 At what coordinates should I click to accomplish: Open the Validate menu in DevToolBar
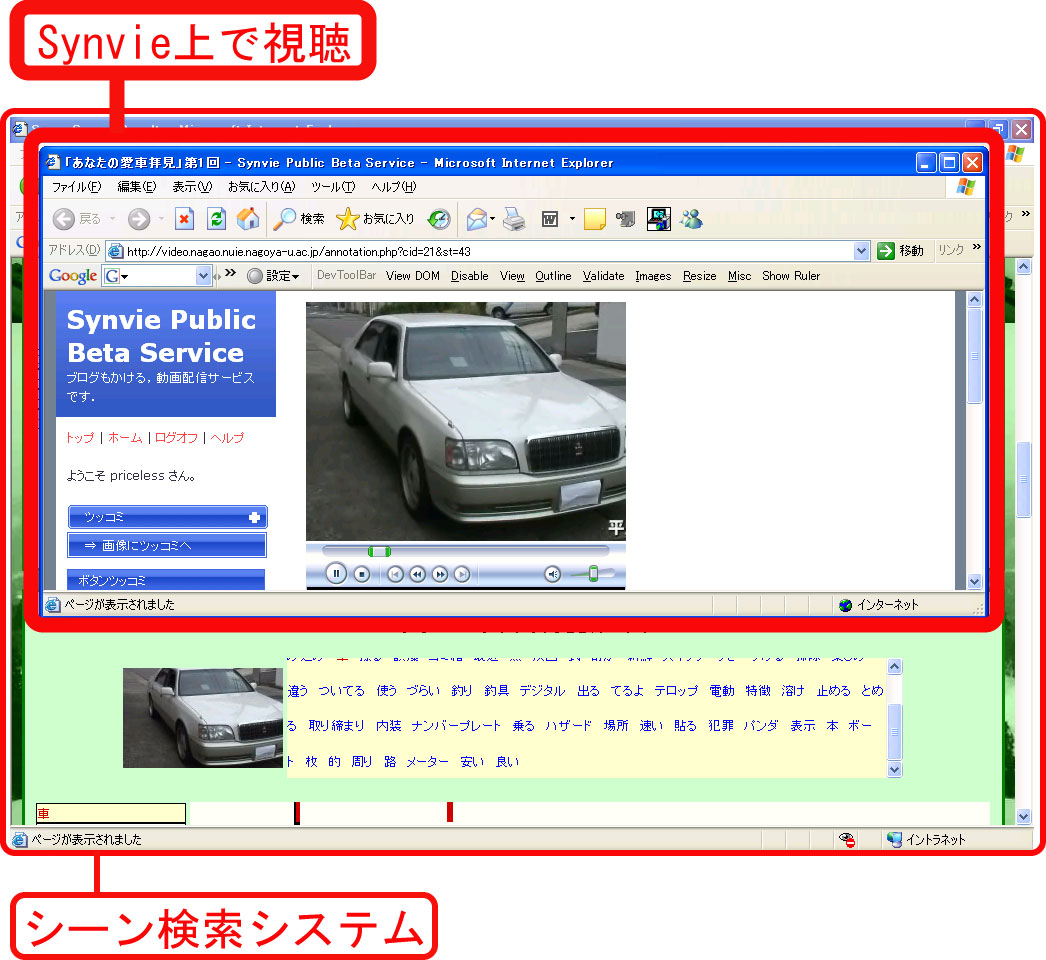pos(603,276)
